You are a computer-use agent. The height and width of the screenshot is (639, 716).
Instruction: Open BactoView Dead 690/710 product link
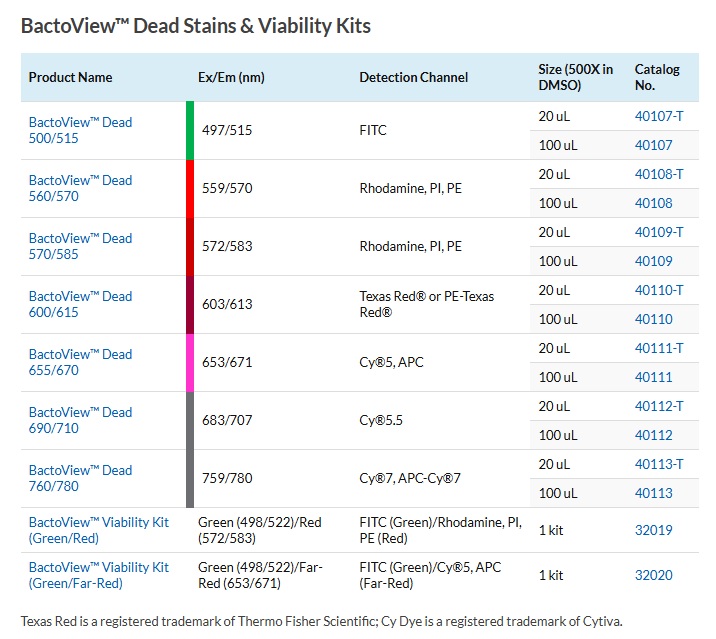pos(80,420)
